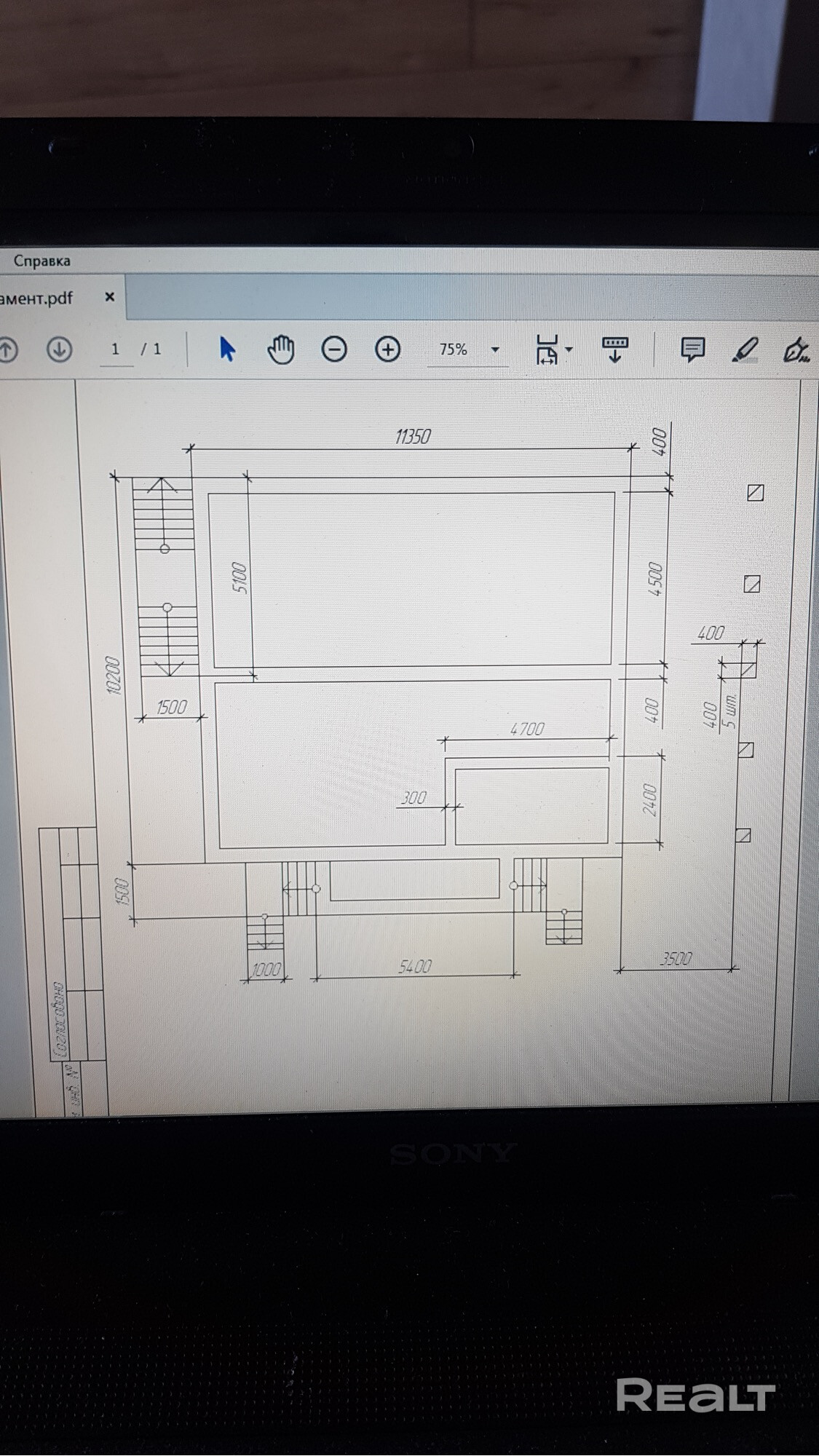Go to the previous page
This screenshot has width=819, height=1456.
pyautogui.click(x=6, y=349)
